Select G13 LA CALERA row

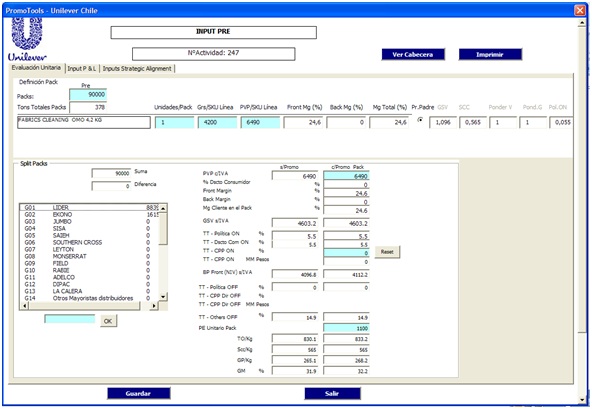(x=89, y=291)
